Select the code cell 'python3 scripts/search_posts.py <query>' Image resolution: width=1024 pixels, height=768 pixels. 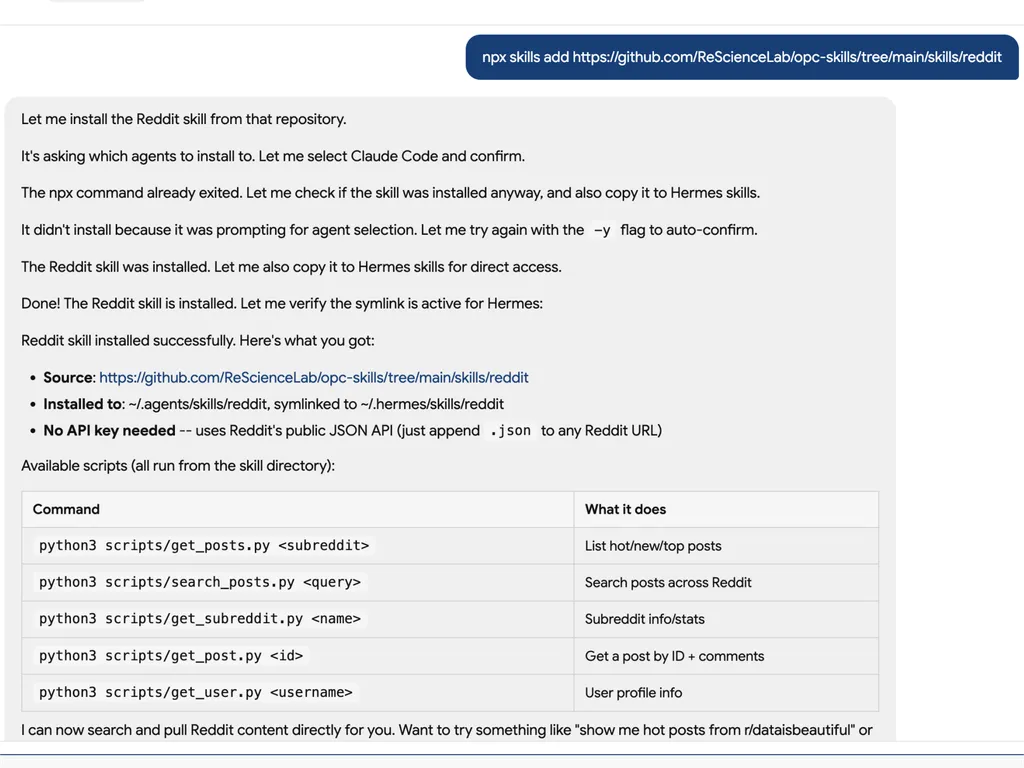pyautogui.click(x=200, y=582)
